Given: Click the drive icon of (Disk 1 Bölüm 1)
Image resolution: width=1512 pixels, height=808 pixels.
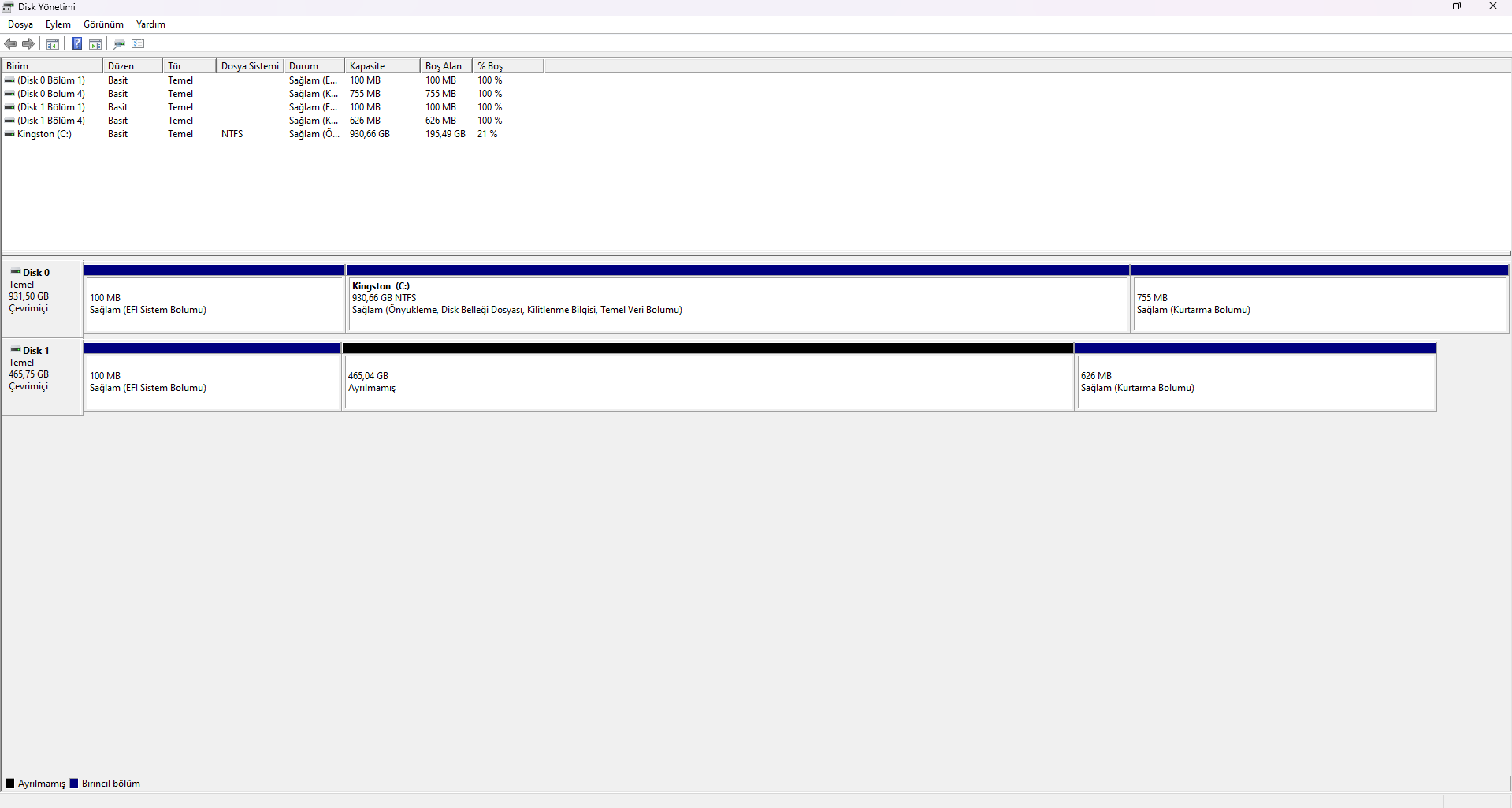Looking at the screenshot, I should (9, 107).
